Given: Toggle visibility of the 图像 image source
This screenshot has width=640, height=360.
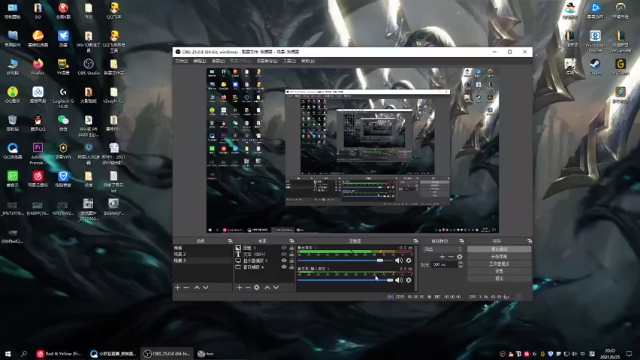Looking at the screenshot, I should pos(284,248).
